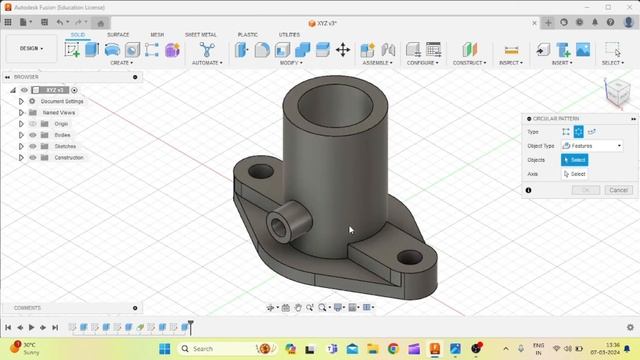Select the Create Sketch tool
640x360 pixels.
point(72,50)
